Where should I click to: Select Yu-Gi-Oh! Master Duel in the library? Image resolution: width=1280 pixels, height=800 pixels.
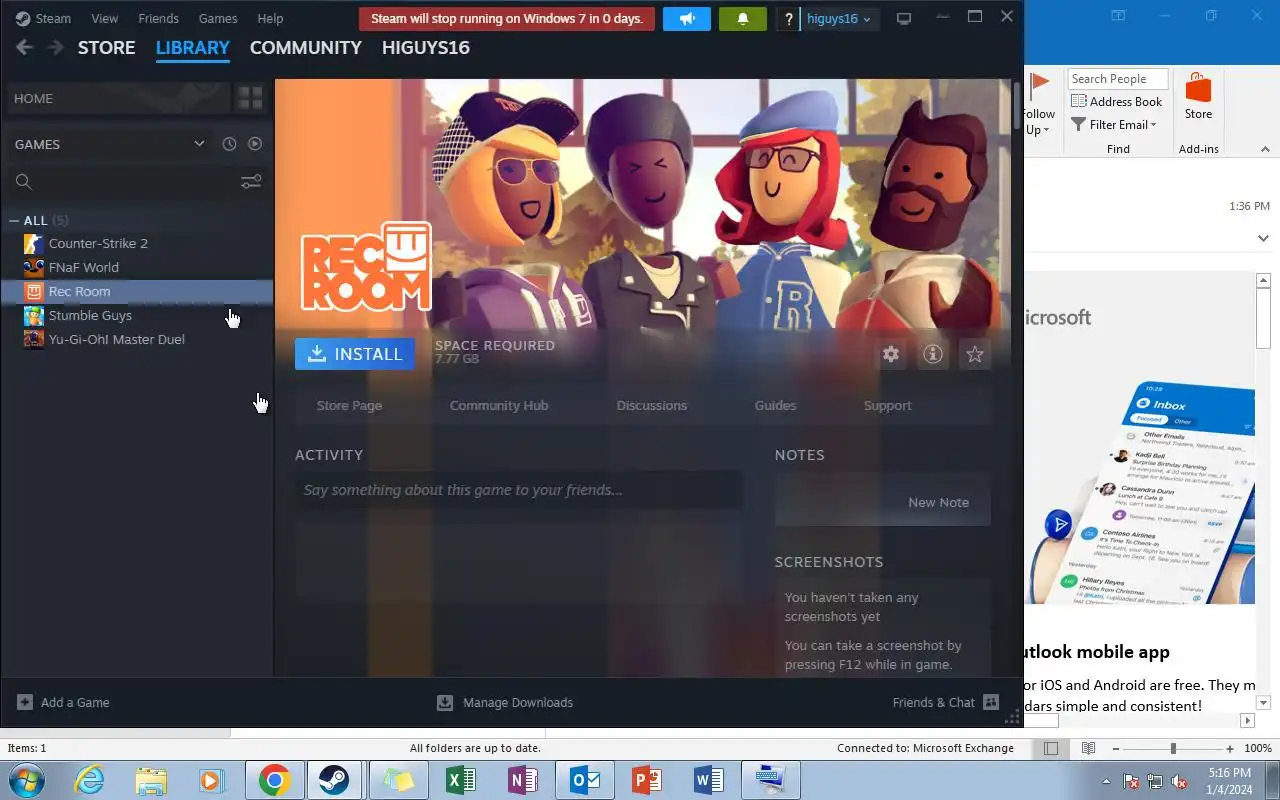click(x=137, y=339)
